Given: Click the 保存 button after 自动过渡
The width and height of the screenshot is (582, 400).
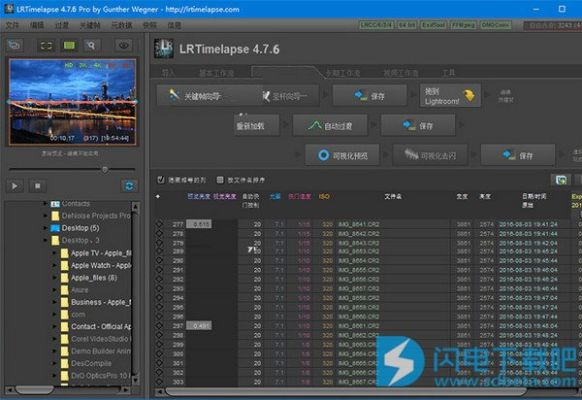Looking at the screenshot, I should tap(418, 126).
